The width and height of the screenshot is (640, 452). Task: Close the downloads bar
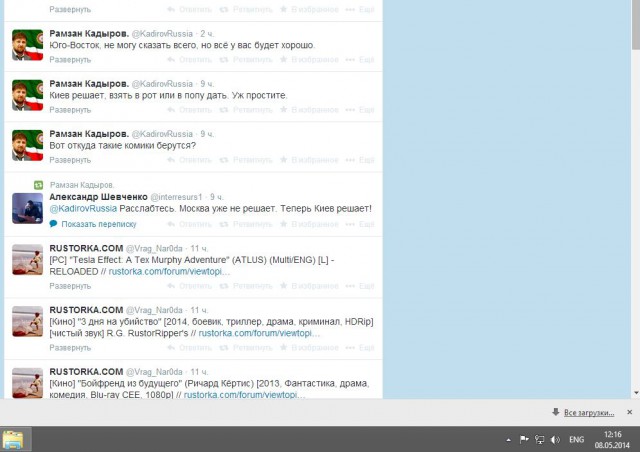(x=629, y=412)
